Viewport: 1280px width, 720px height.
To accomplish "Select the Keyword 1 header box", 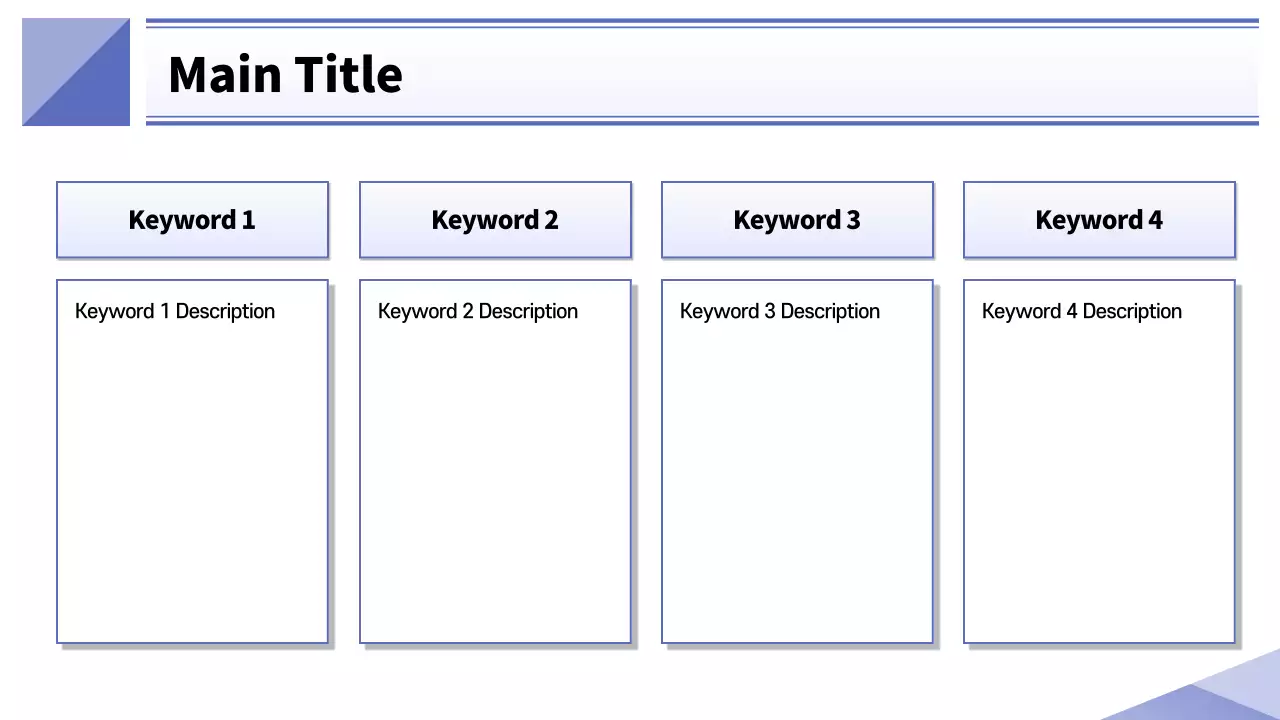I will [192, 220].
